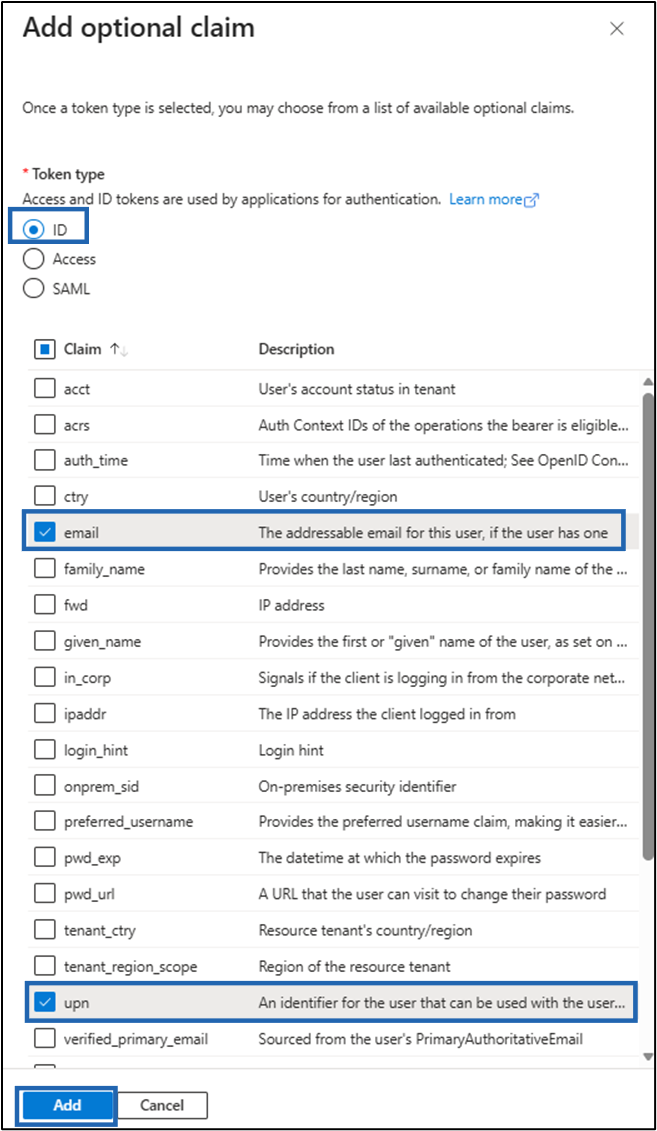The height and width of the screenshot is (1131, 657).
Task: Check the tenant_ctry claim checkbox
Action: pos(45,930)
